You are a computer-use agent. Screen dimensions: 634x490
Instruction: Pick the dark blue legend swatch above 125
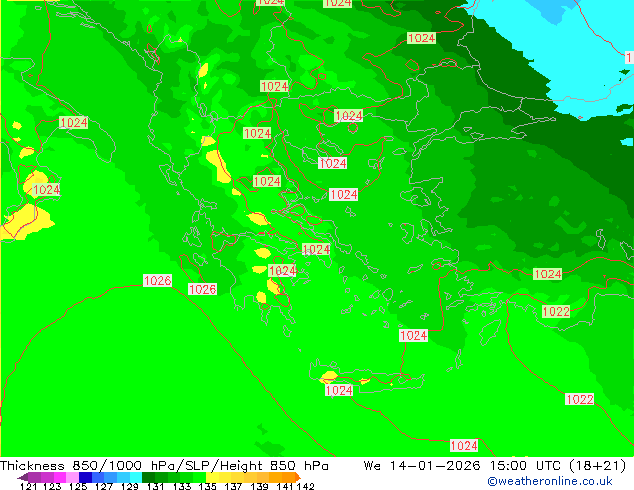coord(85,477)
